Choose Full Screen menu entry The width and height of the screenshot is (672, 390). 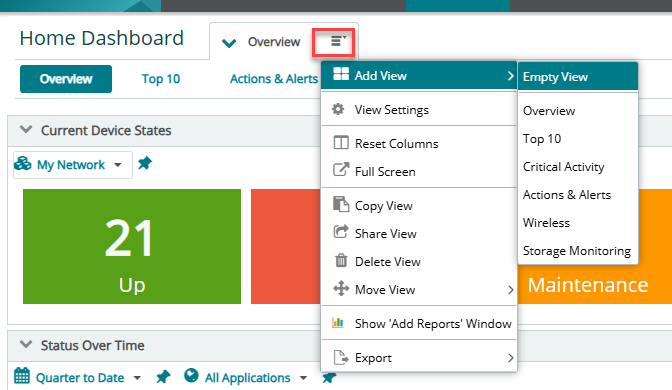tap(419, 171)
